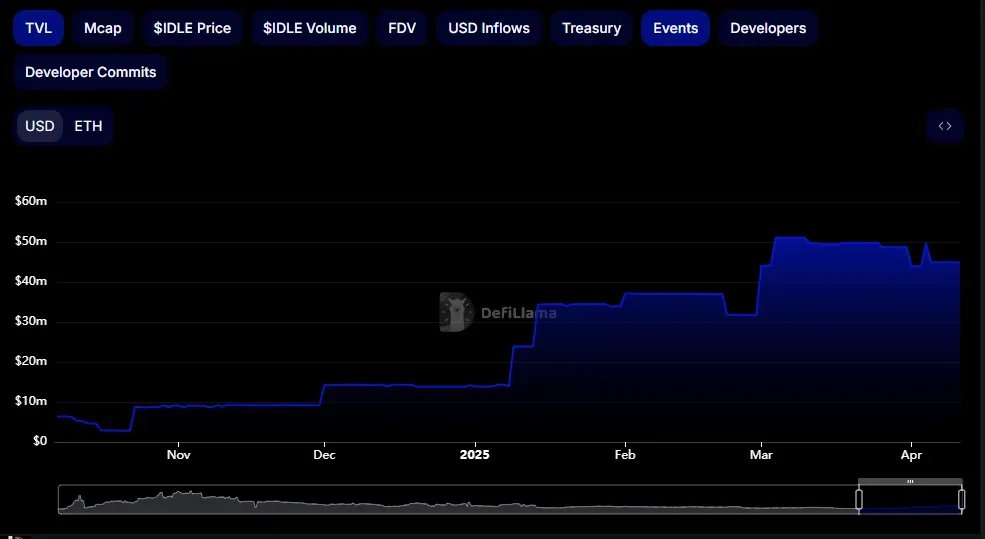Enable the FDV metric
This screenshot has height=539, width=985.
(x=402, y=28)
